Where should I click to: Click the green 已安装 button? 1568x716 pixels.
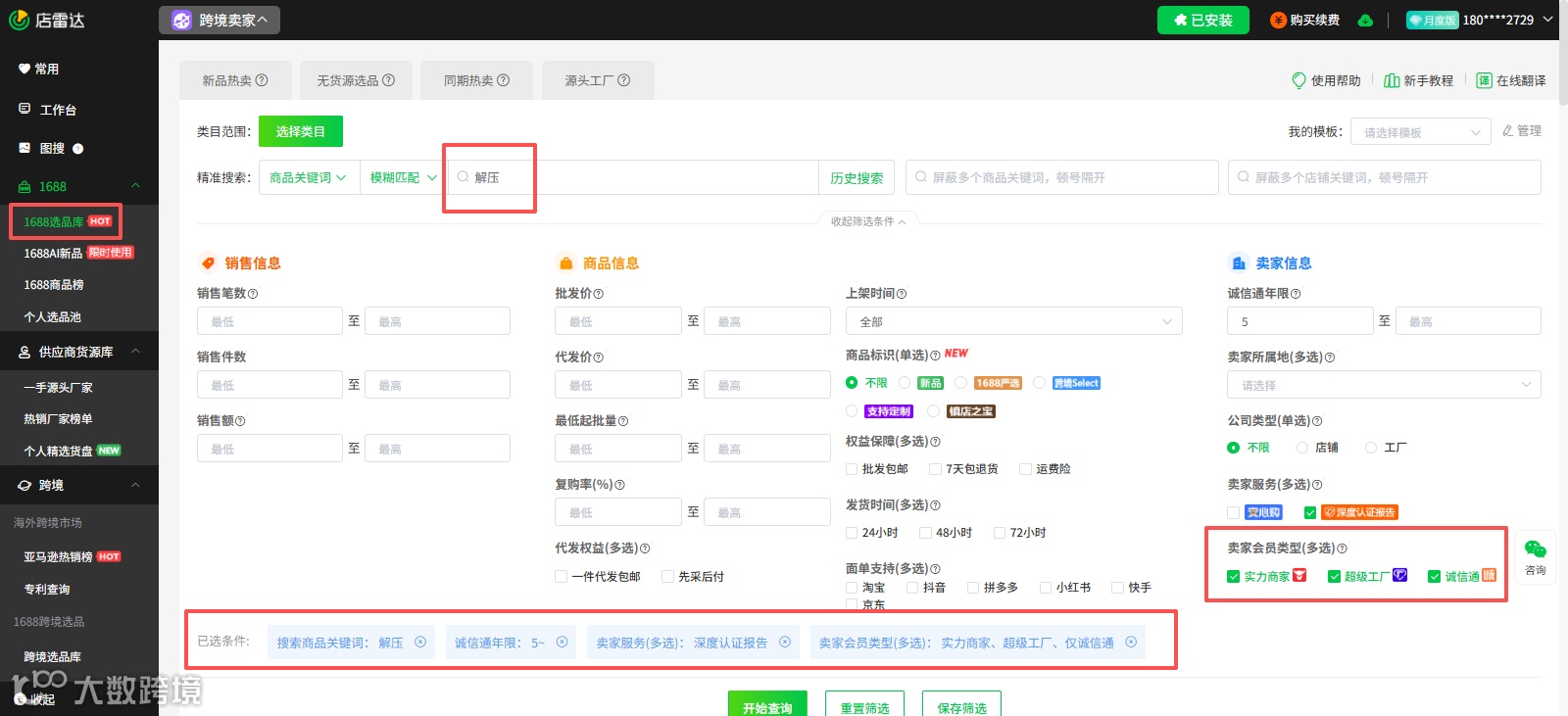(x=1203, y=21)
